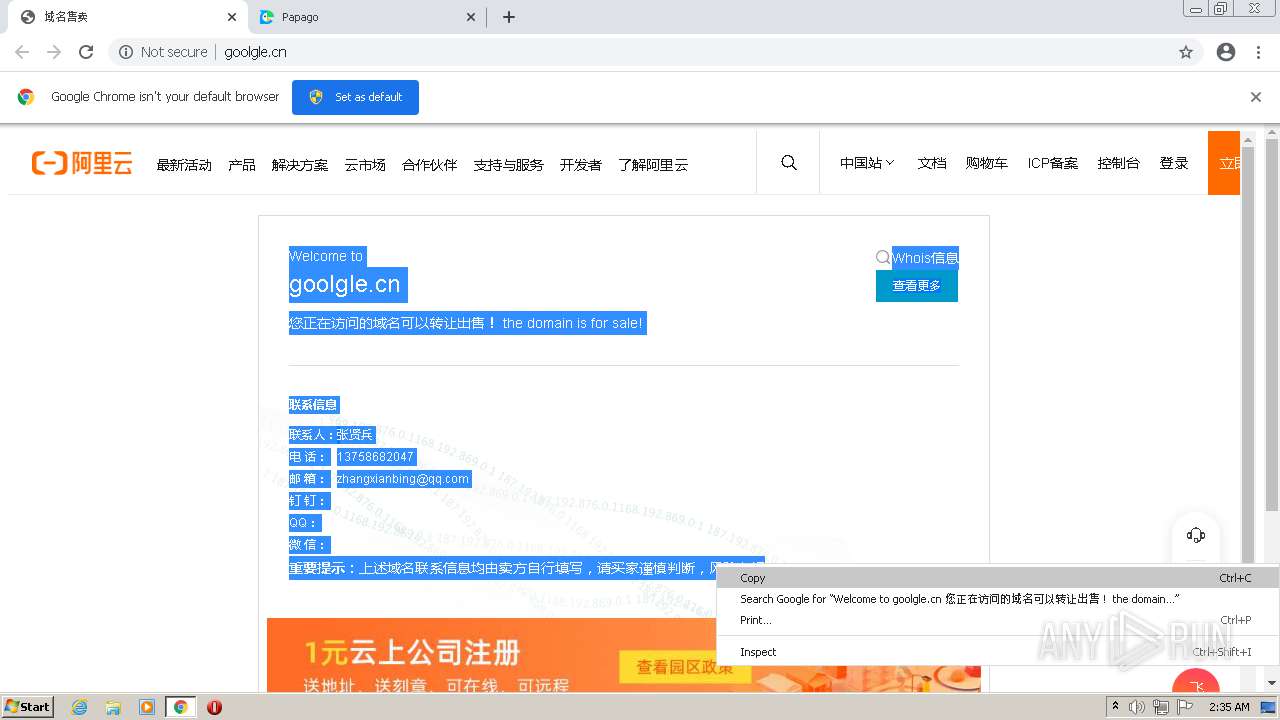Click the Whois信息 link

coord(925,258)
